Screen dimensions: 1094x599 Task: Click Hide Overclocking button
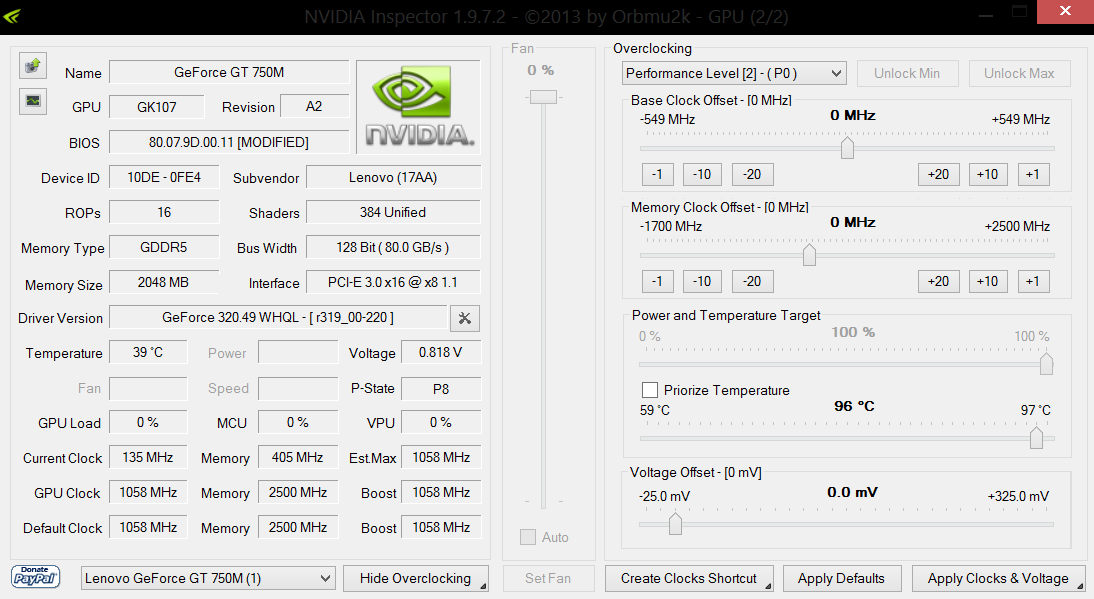416,578
